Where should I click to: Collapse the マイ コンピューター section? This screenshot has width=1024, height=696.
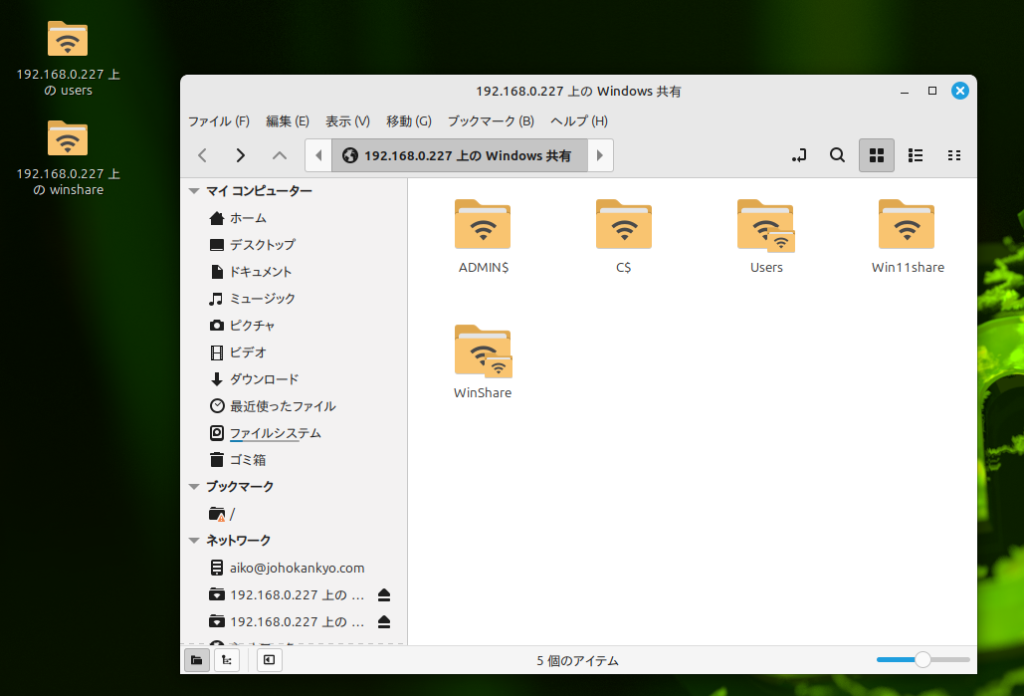click(x=194, y=191)
